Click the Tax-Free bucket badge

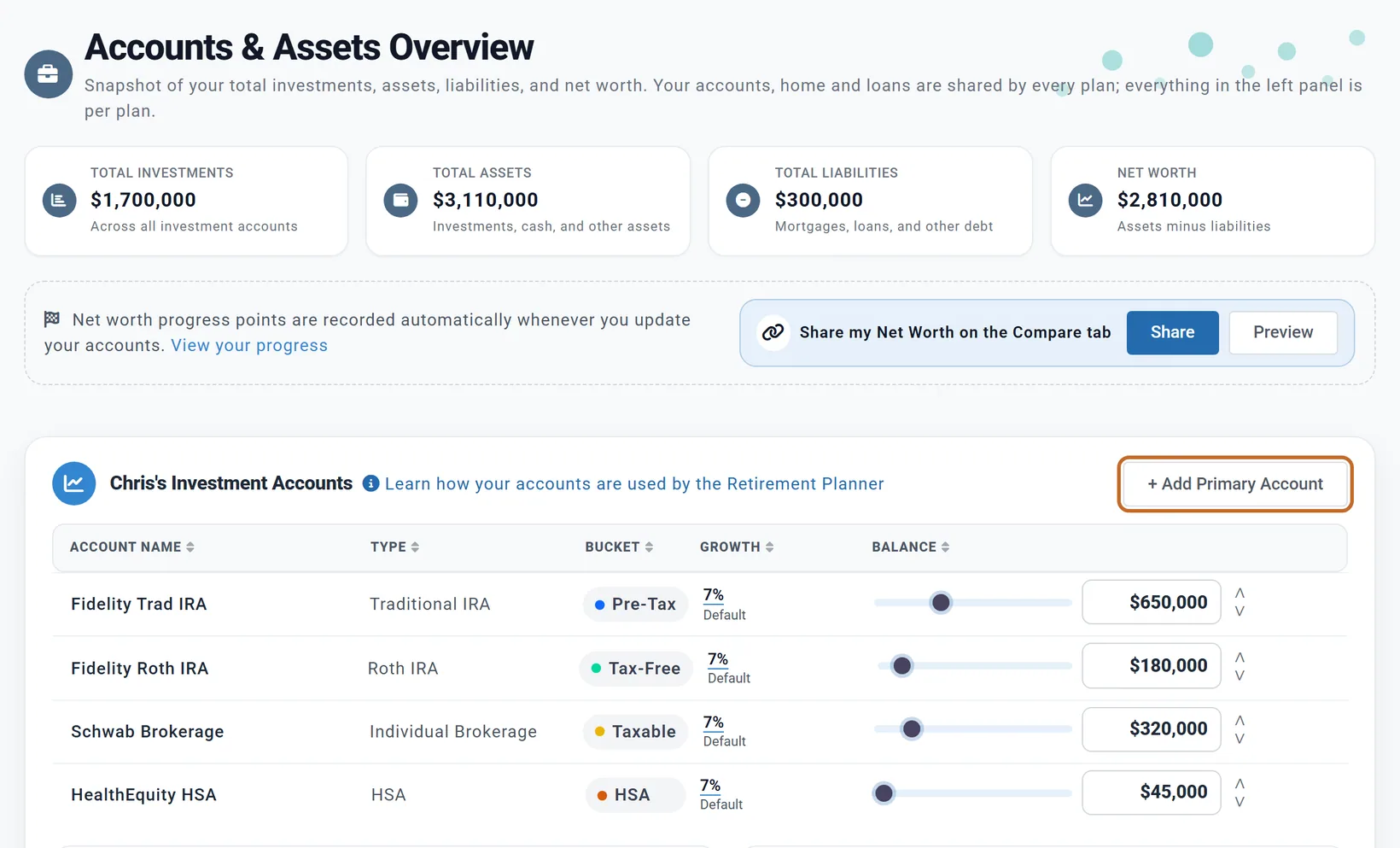tap(636, 668)
